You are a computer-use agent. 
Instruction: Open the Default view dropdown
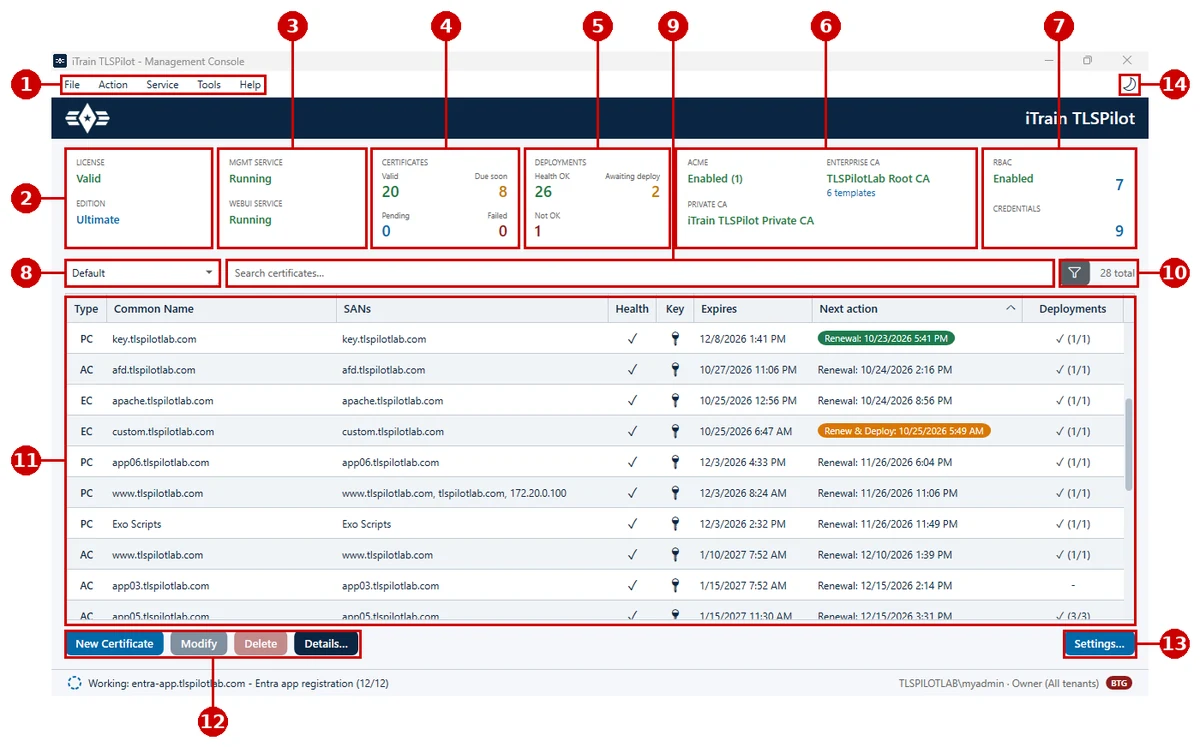point(142,273)
